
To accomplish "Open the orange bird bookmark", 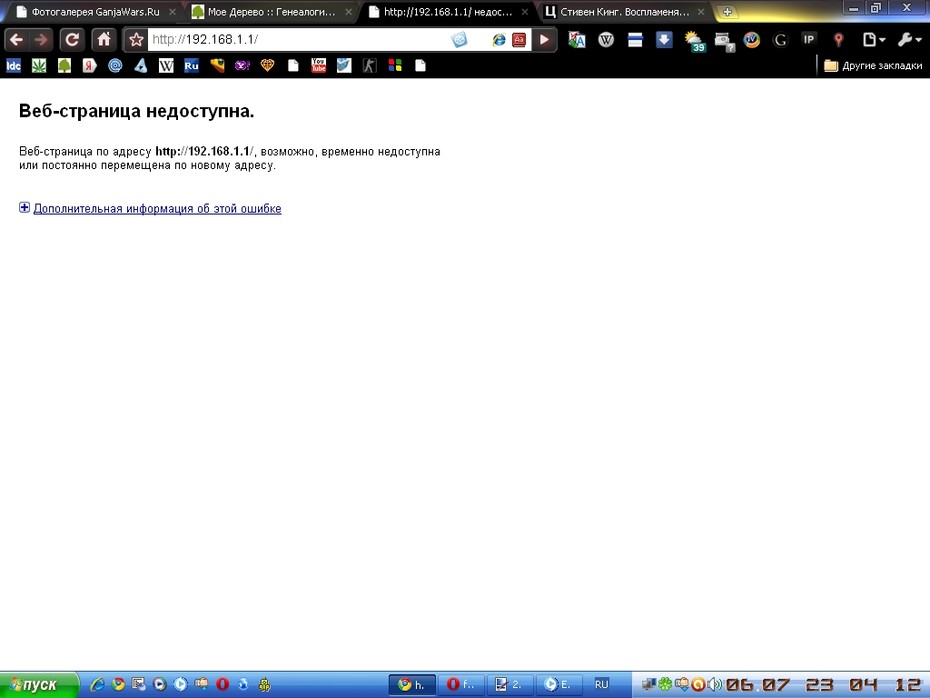I will pos(217,66).
